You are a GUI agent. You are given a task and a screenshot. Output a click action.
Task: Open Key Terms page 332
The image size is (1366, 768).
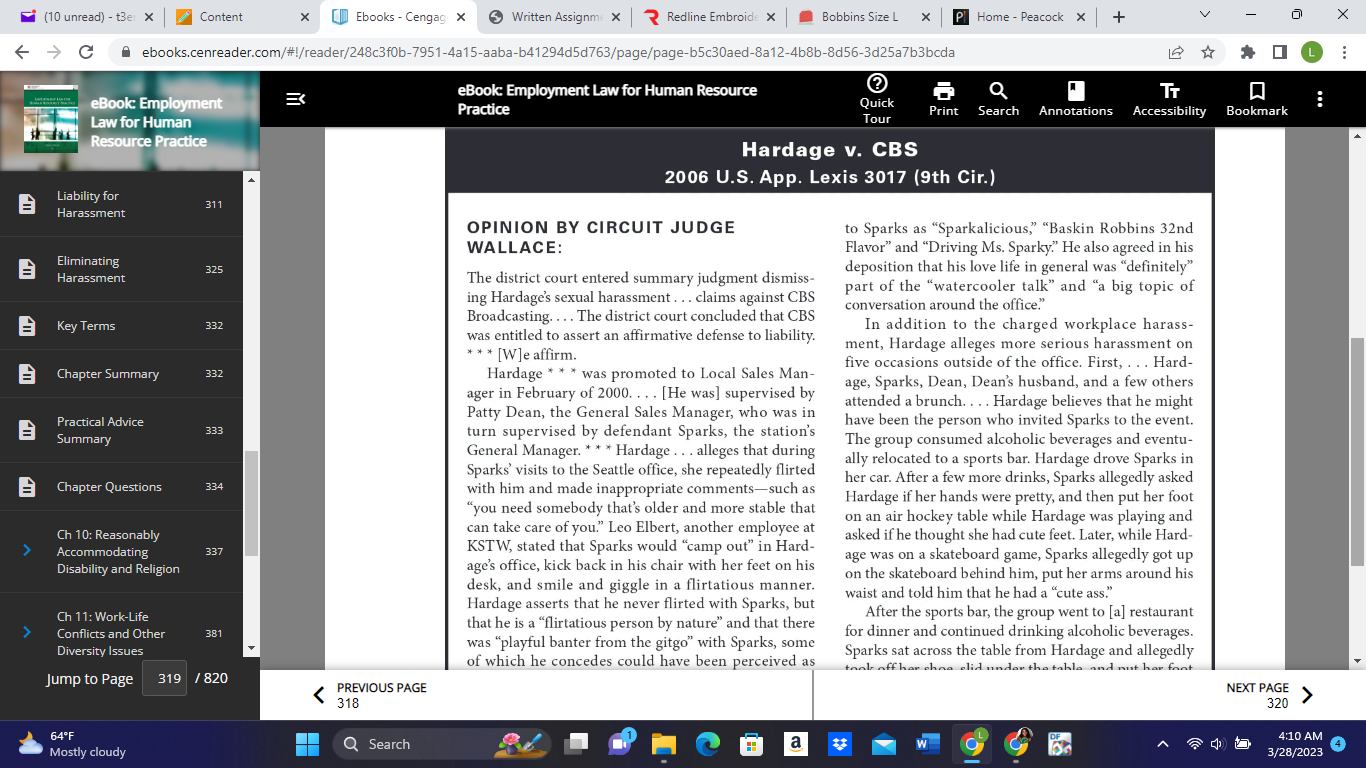point(121,326)
